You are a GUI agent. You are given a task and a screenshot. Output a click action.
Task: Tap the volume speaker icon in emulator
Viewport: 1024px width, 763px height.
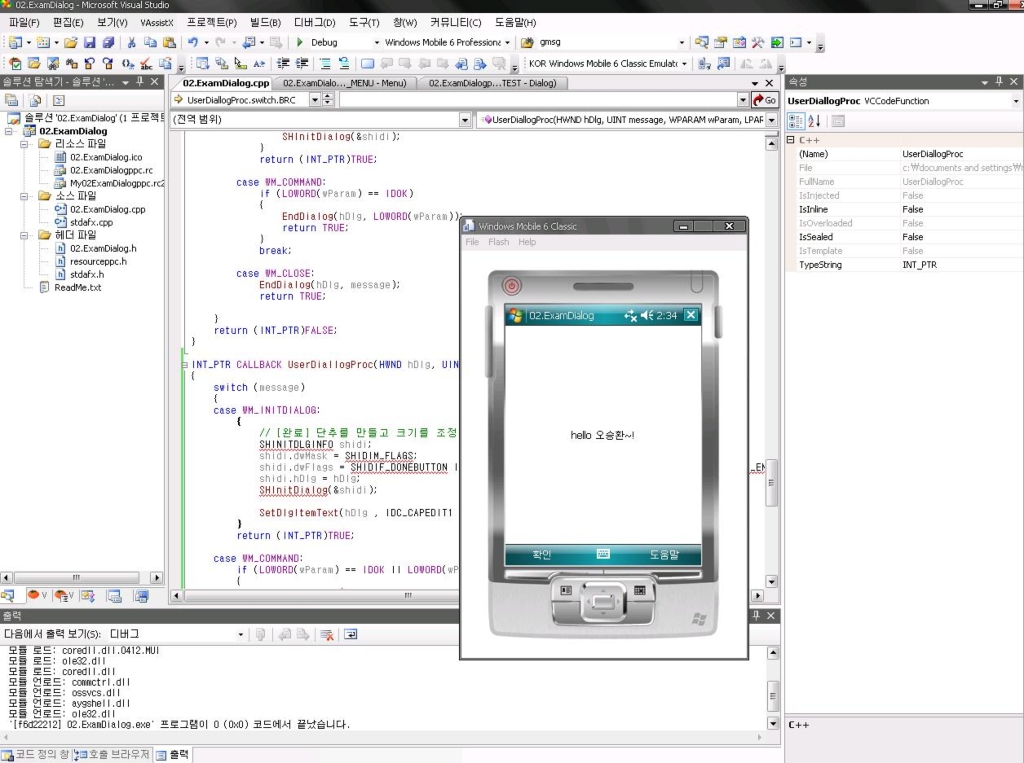pyautogui.click(x=647, y=316)
